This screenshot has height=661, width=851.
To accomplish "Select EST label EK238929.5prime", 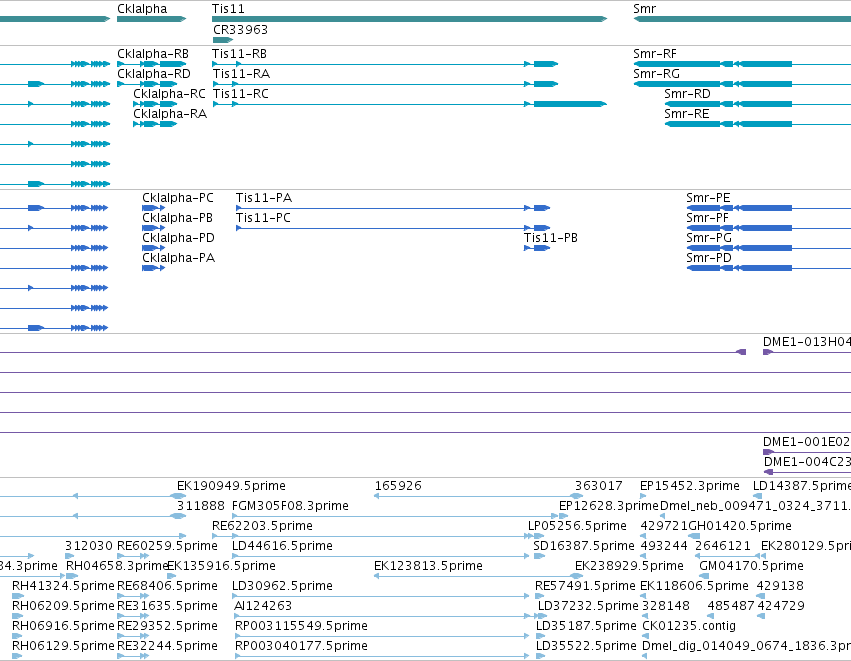I will point(630,567).
